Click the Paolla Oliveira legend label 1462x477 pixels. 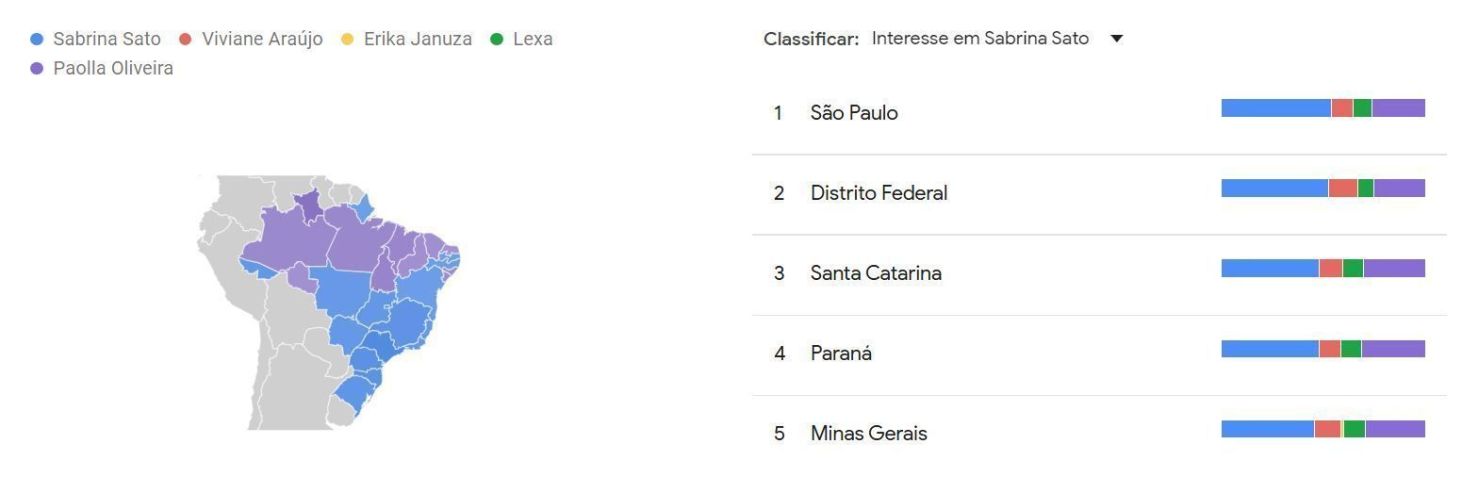pos(113,69)
